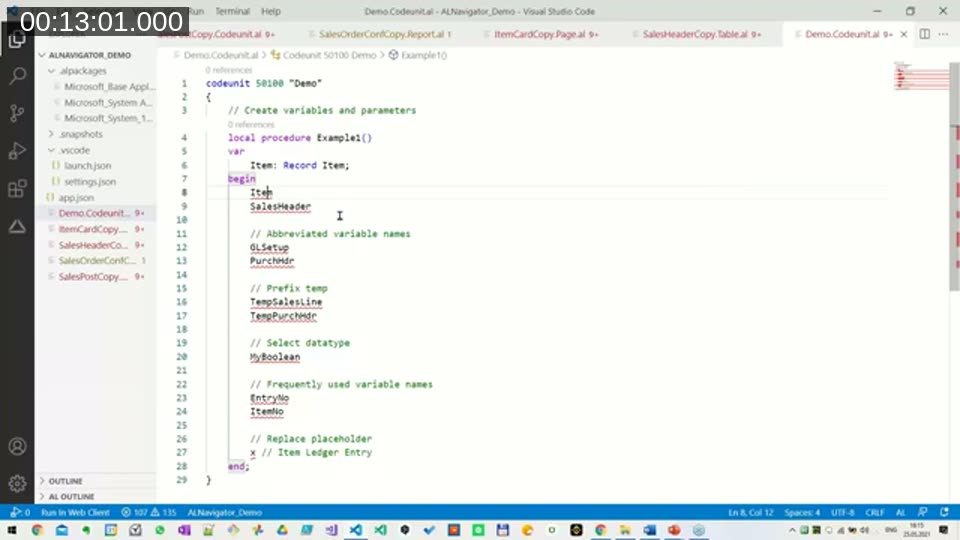
Task: Click ALNavigator_Demo in status bar
Action: 225,512
